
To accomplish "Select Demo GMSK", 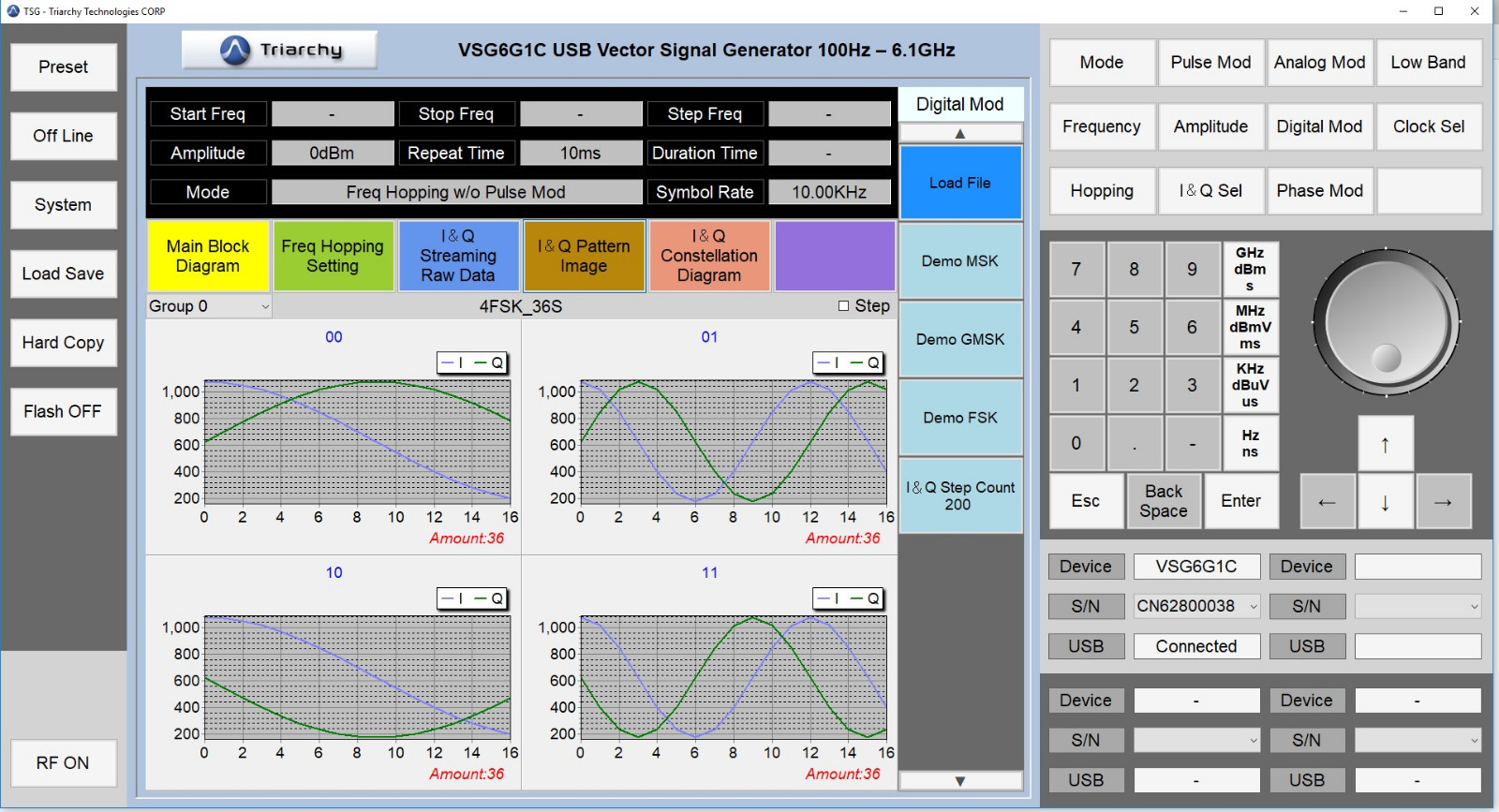I will (960, 339).
